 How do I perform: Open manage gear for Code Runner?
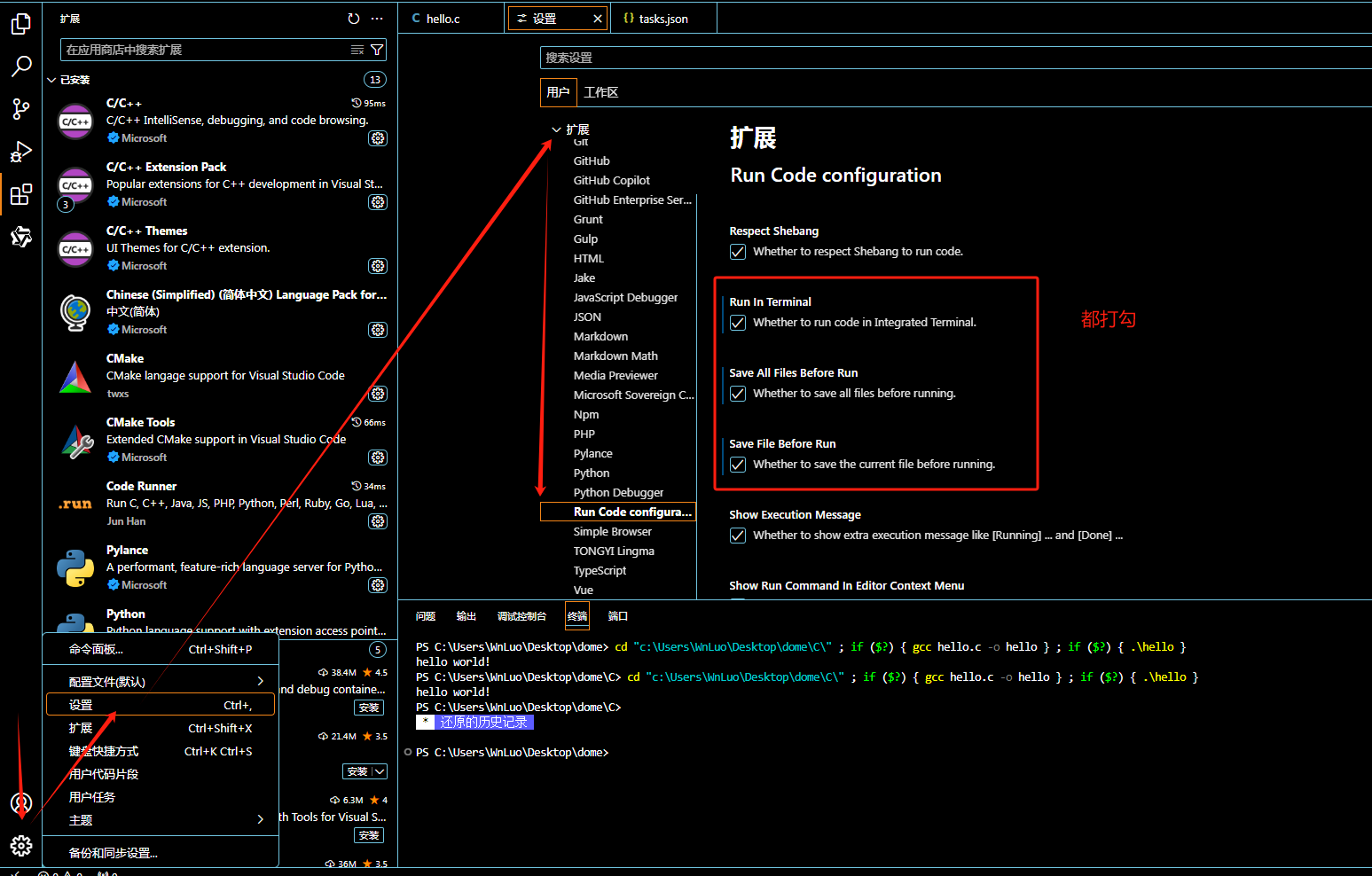tap(378, 521)
